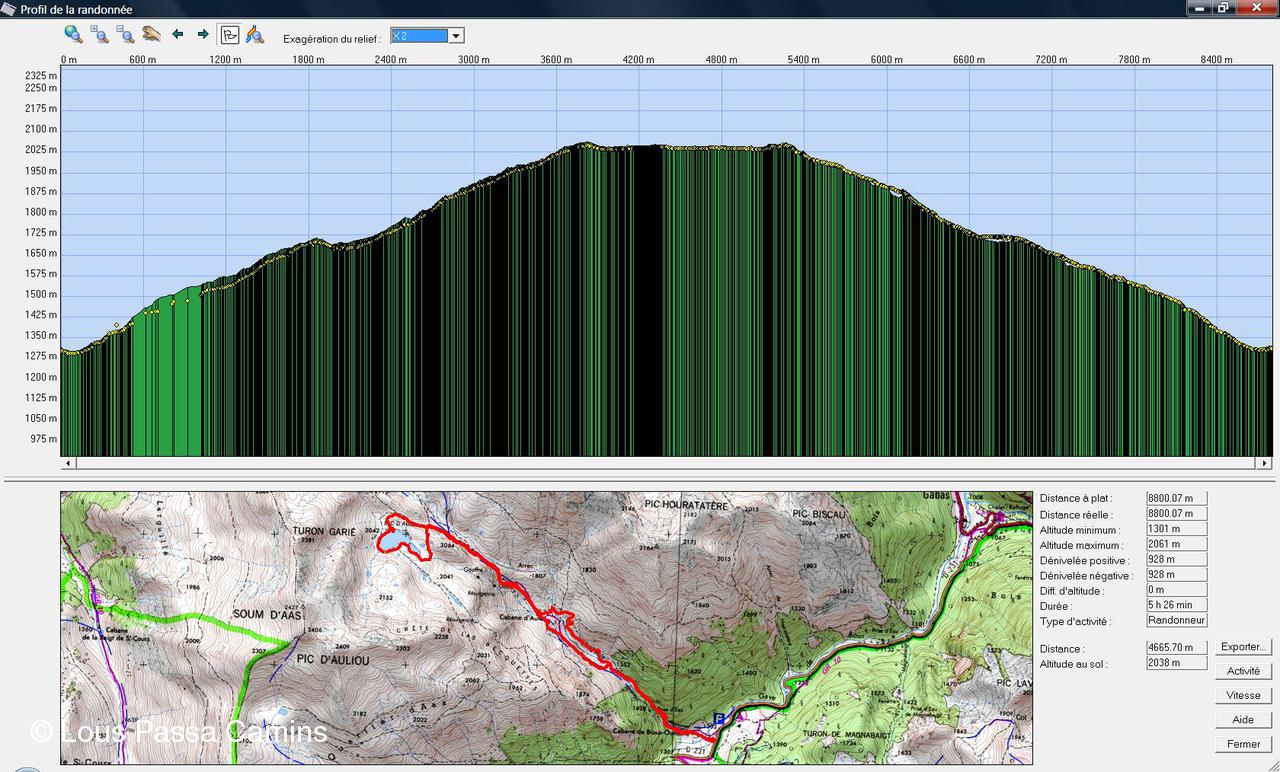
Task: Click the pencil magnifier icon in toolbar
Action: pyautogui.click(x=255, y=34)
